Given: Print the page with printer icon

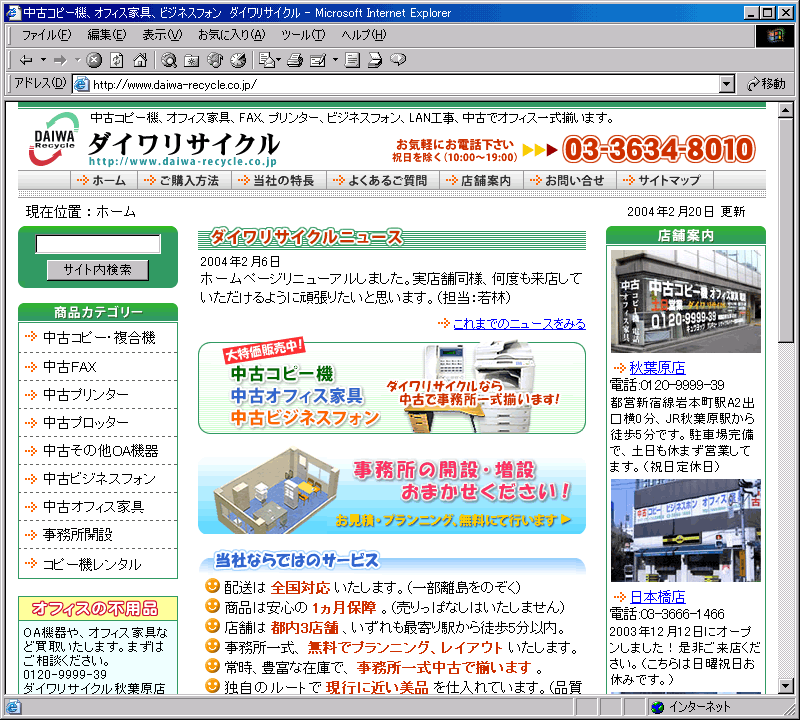Looking at the screenshot, I should 295,60.
